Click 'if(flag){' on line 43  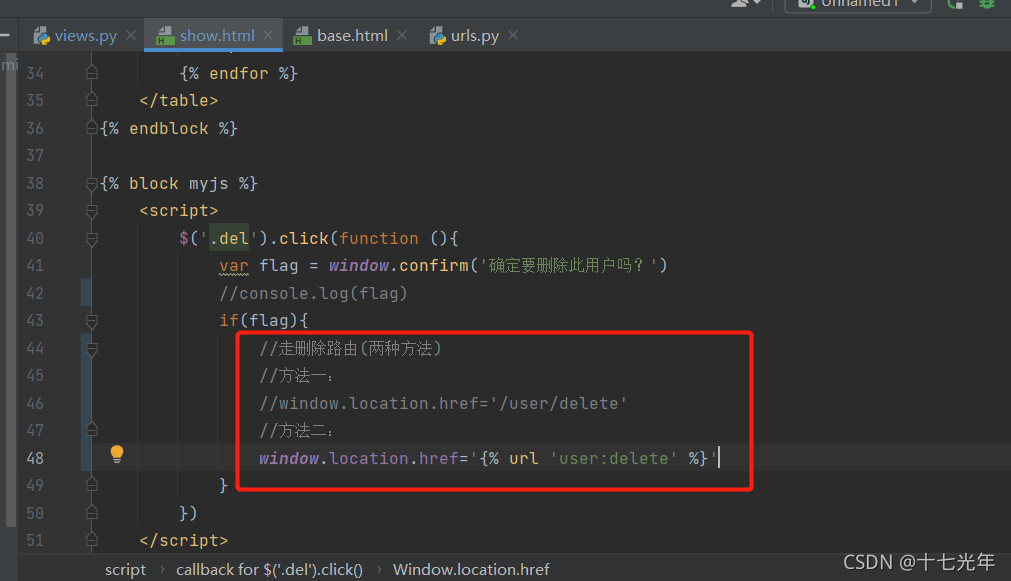coord(264,320)
